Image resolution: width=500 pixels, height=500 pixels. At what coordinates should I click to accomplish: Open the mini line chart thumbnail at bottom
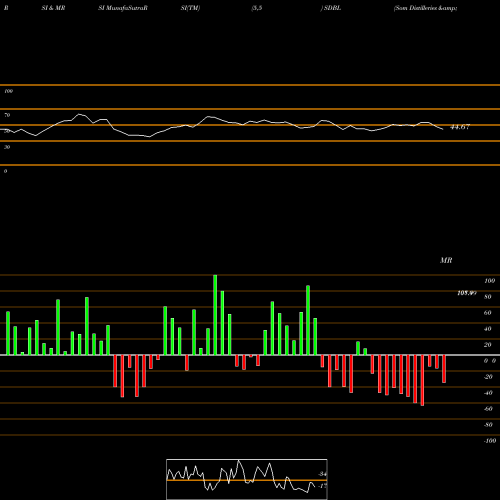(247, 479)
